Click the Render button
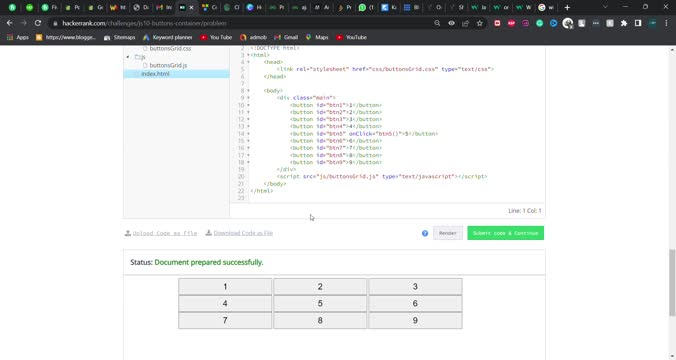The image size is (676, 360). click(448, 233)
